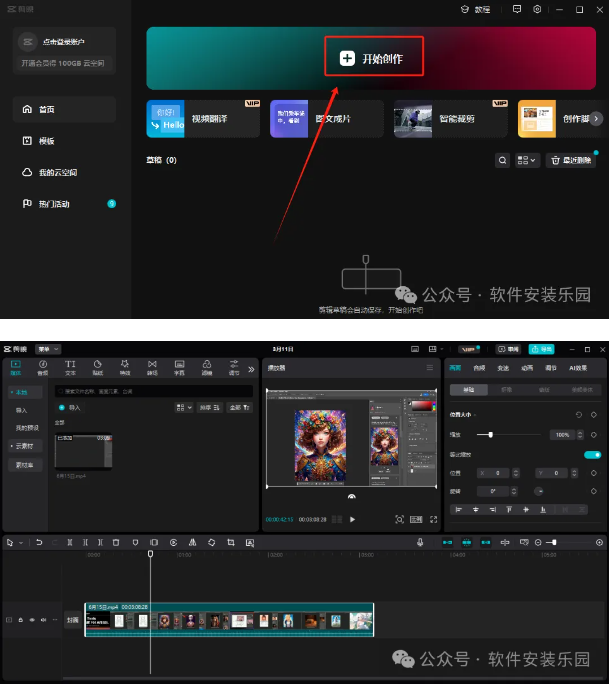609x684 pixels.
Task: Enter fullscreen preview mode
Action: (x=434, y=519)
